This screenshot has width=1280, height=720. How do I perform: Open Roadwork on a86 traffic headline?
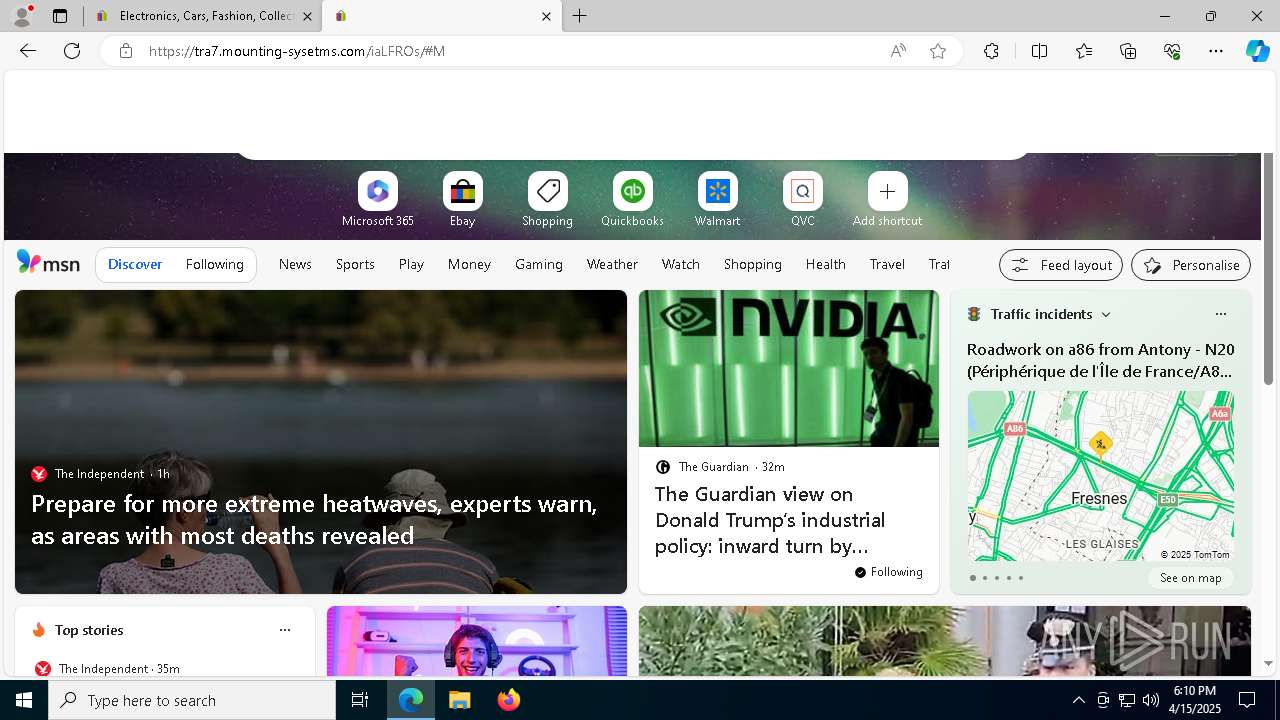1100,360
